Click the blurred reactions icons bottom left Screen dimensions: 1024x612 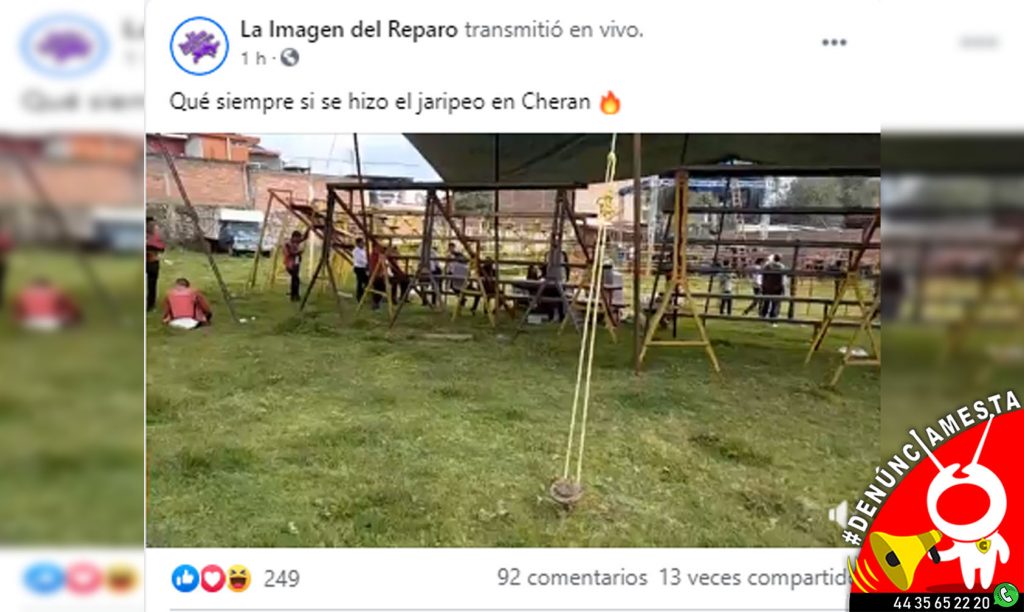tap(82, 579)
